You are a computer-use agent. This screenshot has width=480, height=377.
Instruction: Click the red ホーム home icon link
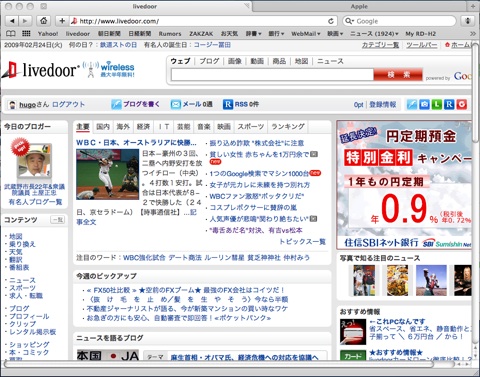coord(448,45)
